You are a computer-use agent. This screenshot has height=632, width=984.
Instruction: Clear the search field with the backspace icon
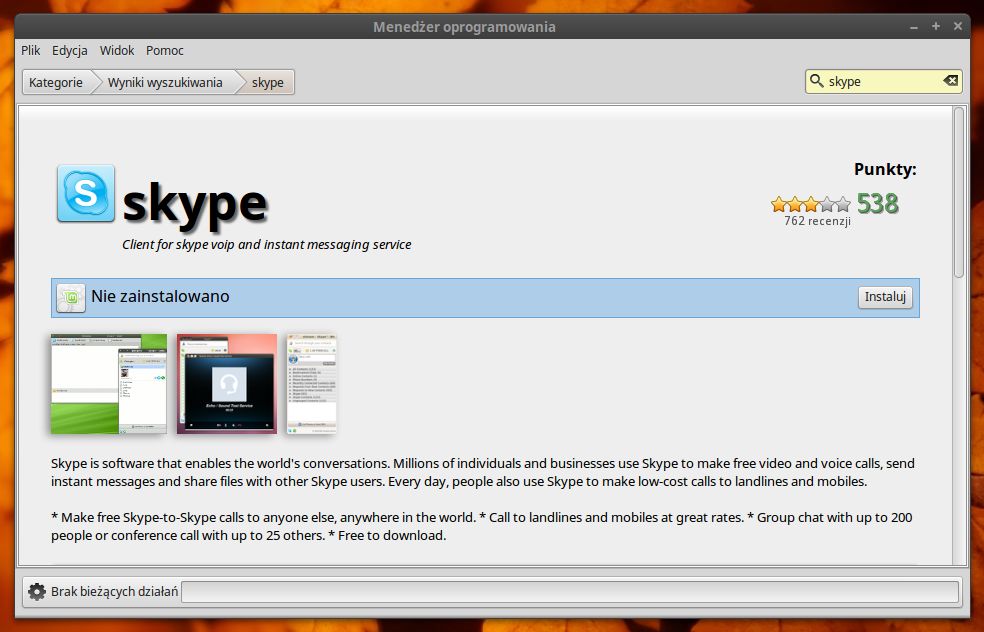tap(950, 81)
